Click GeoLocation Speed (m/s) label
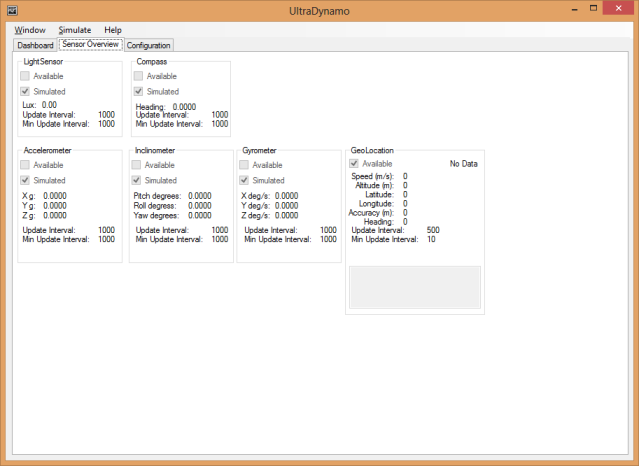 [372, 176]
